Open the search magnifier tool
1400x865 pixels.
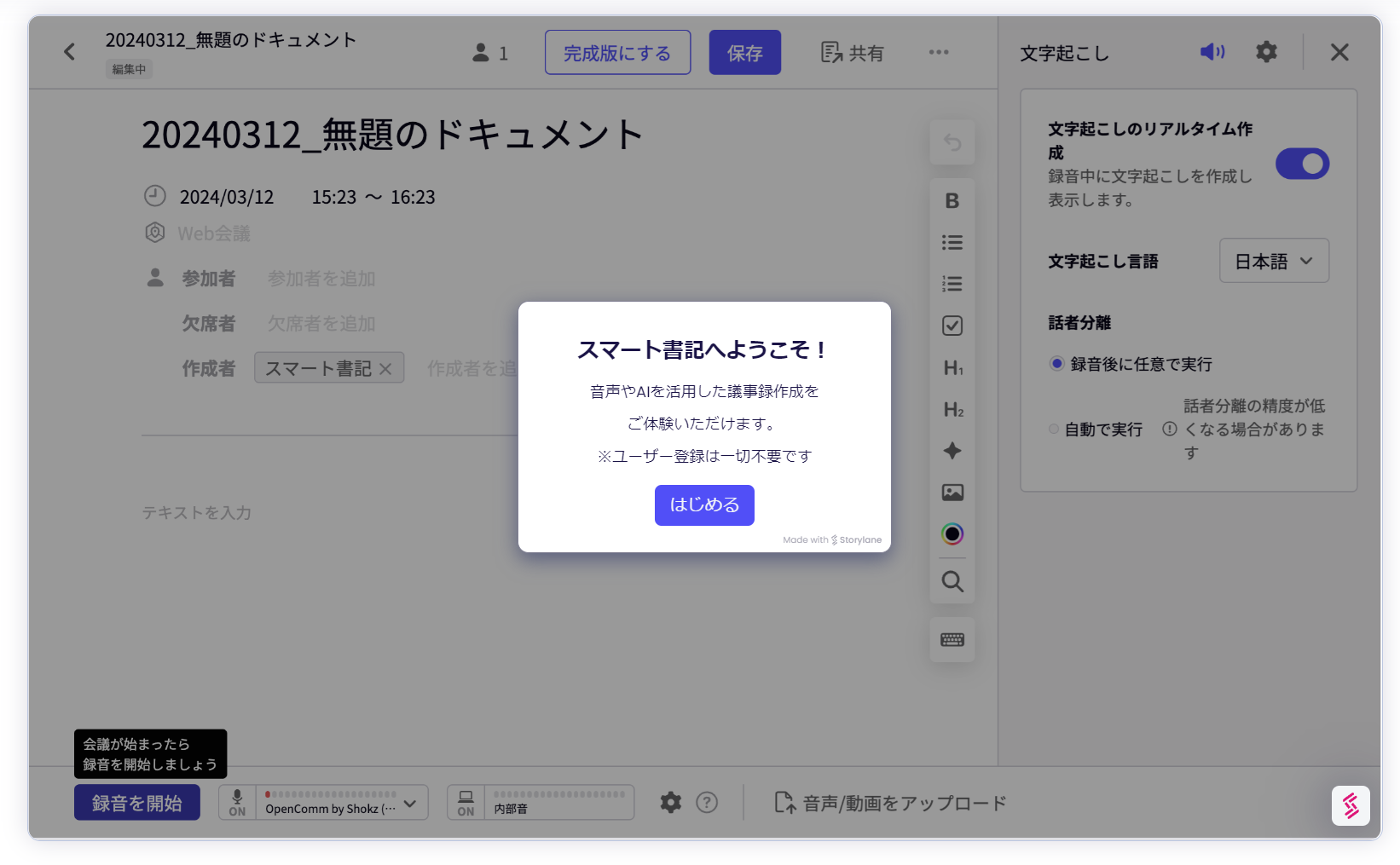pos(952,581)
